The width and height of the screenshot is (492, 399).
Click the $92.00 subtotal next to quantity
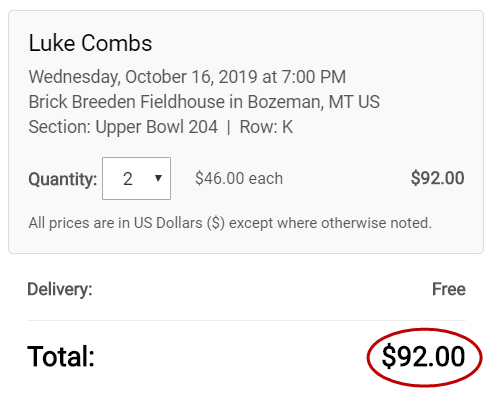(x=437, y=178)
